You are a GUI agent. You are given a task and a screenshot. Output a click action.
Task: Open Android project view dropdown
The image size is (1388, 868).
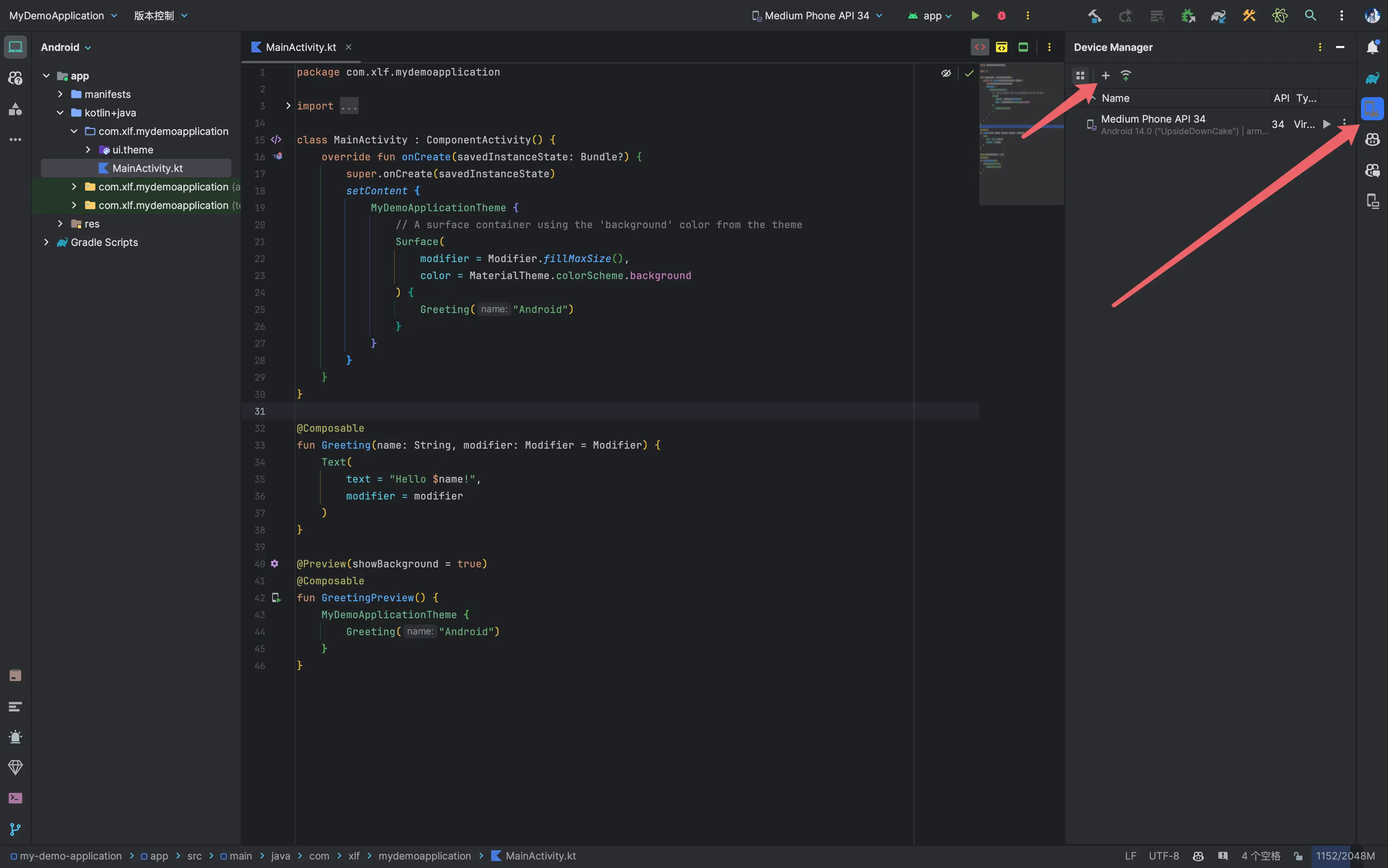point(66,47)
